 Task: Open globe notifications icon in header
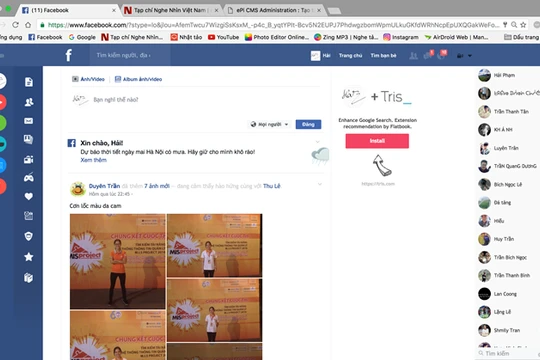(441, 55)
